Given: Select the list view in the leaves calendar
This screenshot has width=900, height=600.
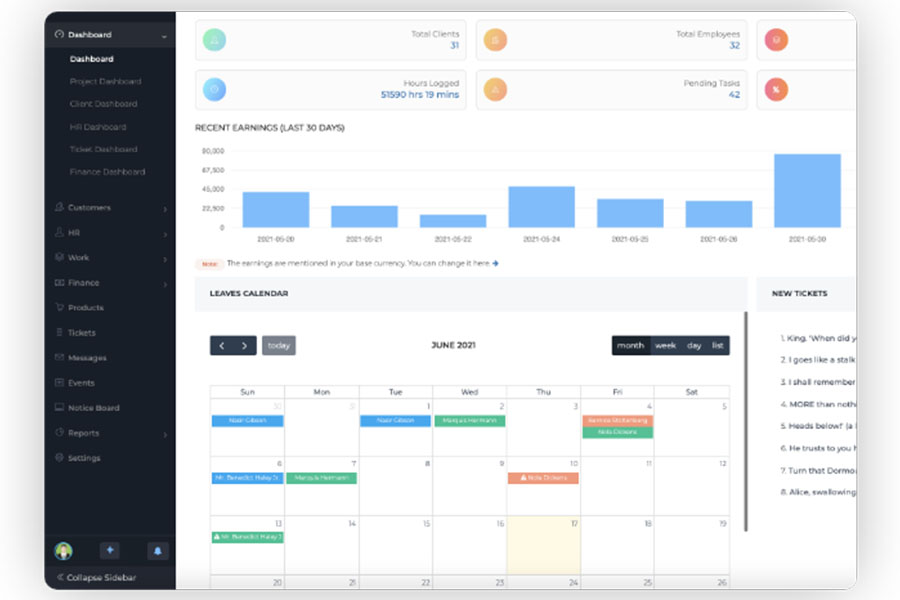Looking at the screenshot, I should 716,345.
